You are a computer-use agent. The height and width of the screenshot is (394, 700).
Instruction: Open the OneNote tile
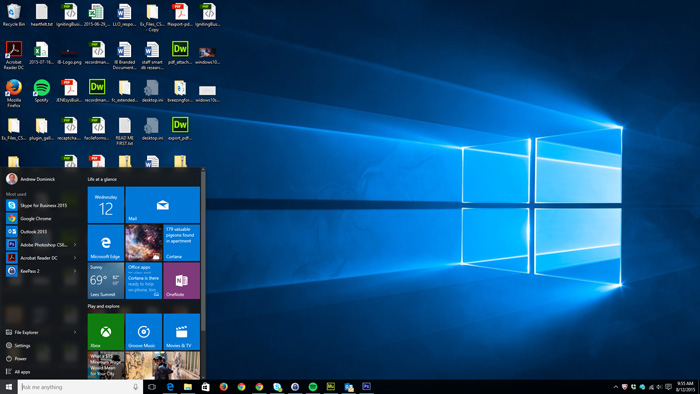(x=182, y=281)
